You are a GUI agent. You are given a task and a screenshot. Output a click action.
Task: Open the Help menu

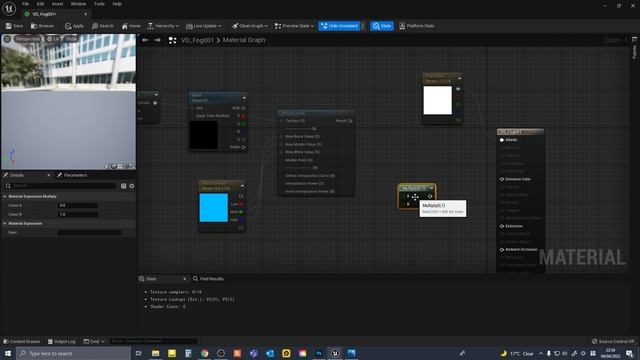coord(117,4)
